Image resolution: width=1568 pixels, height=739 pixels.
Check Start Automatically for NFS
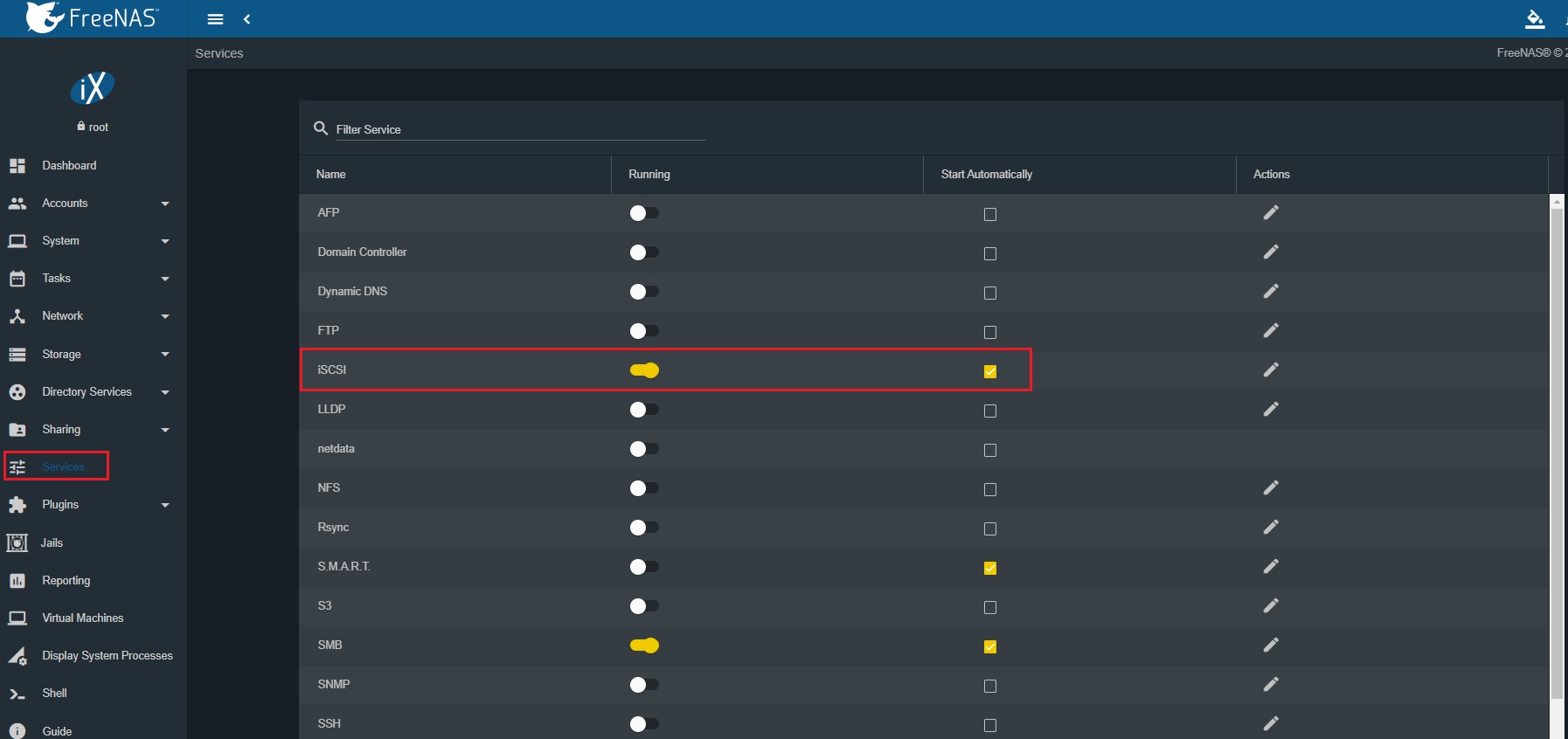990,489
